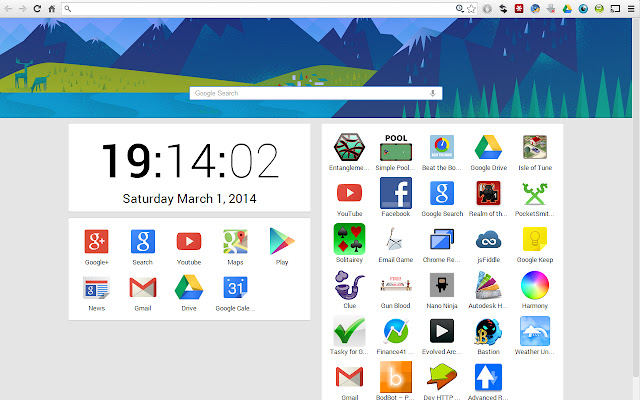Open the Harmony color wheel app
This screenshot has width=640, height=400.
click(535, 285)
